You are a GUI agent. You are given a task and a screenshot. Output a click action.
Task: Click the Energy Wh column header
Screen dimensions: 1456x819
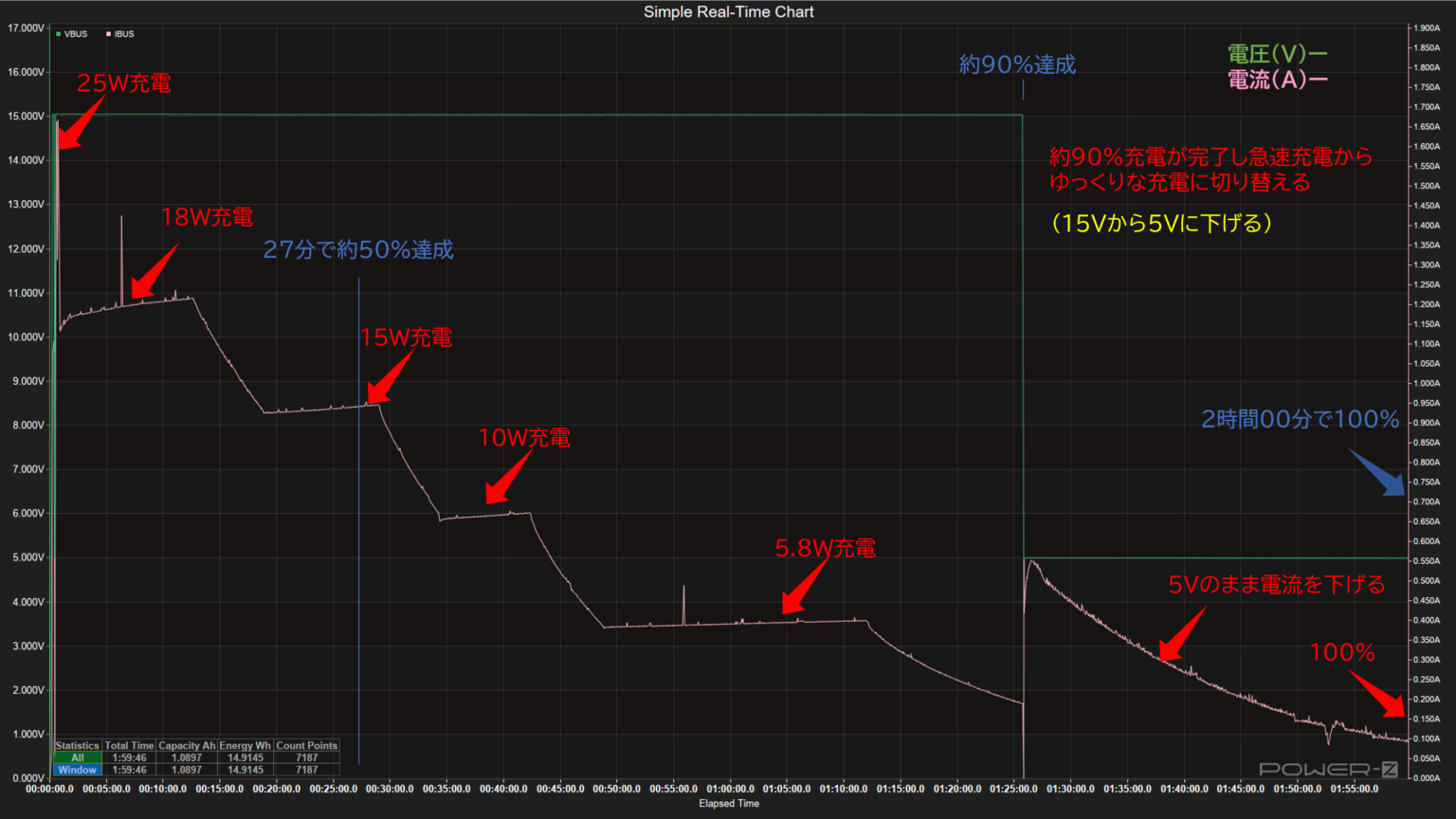pyautogui.click(x=246, y=745)
